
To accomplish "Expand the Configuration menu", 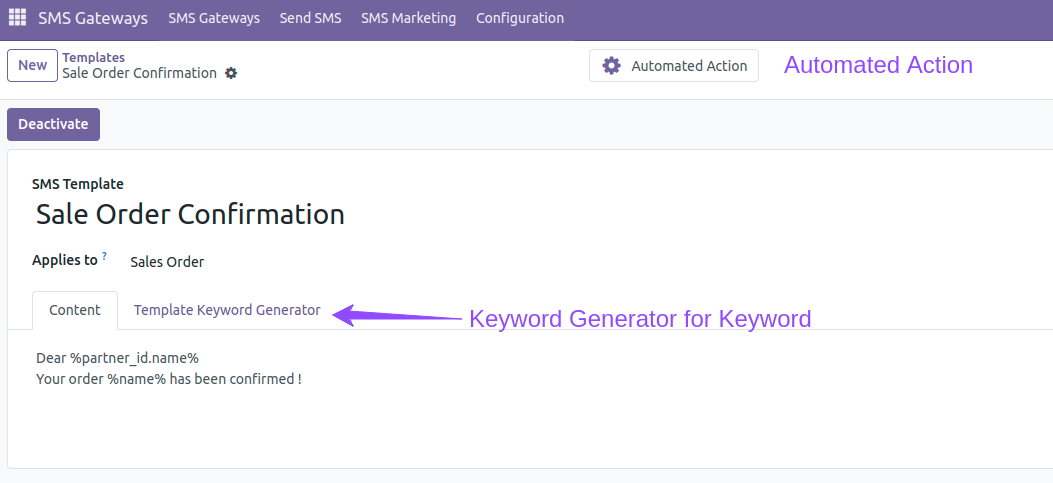I will click(x=520, y=18).
